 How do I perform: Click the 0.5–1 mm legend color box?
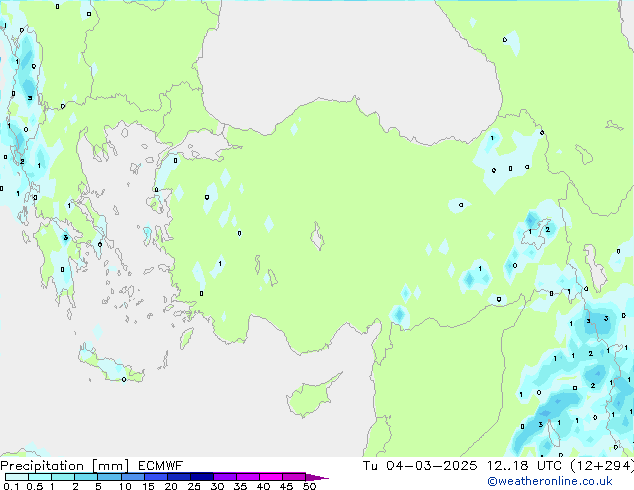click(x=40, y=477)
